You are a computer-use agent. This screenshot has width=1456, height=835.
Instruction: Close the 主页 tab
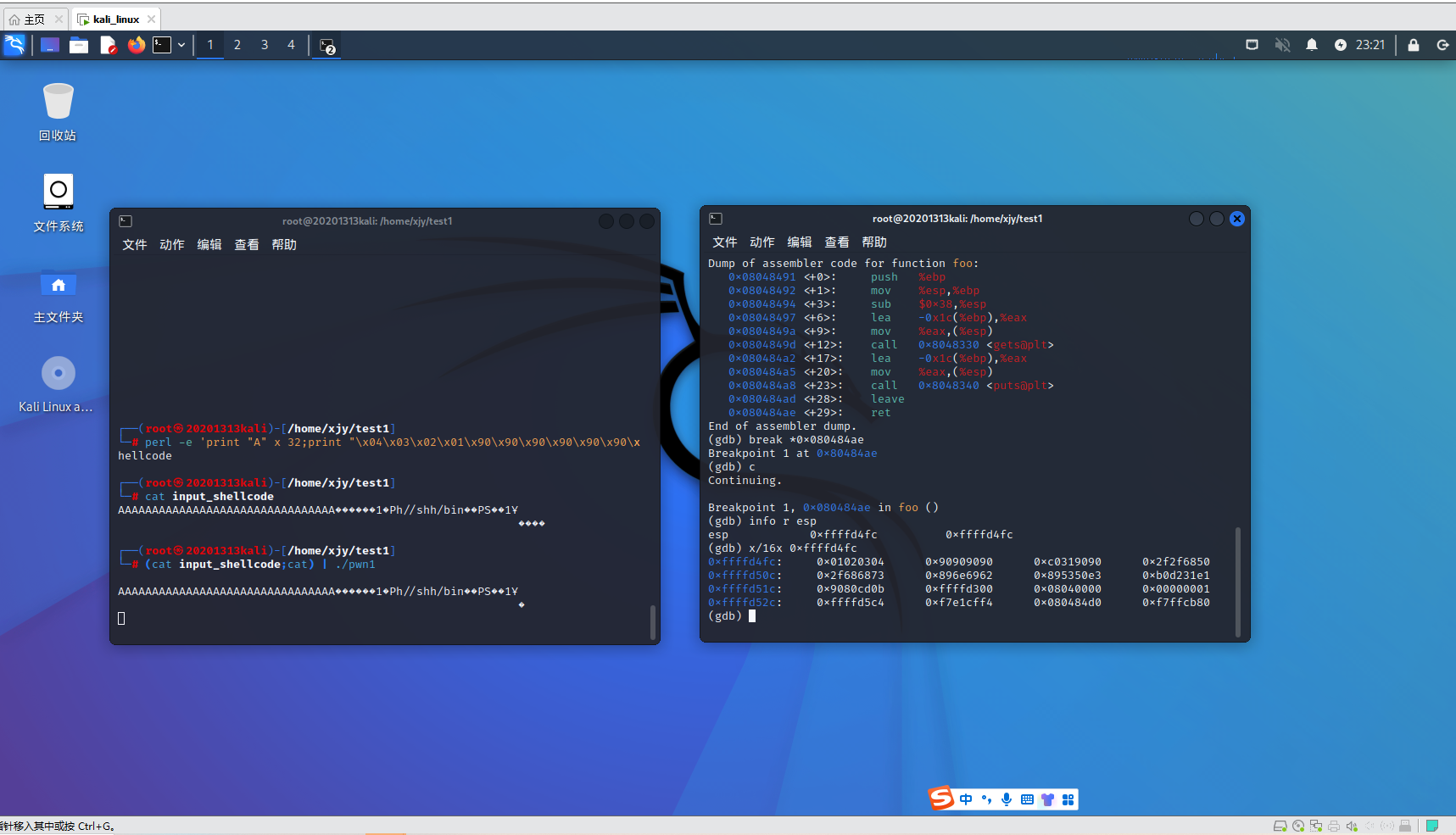tap(59, 19)
